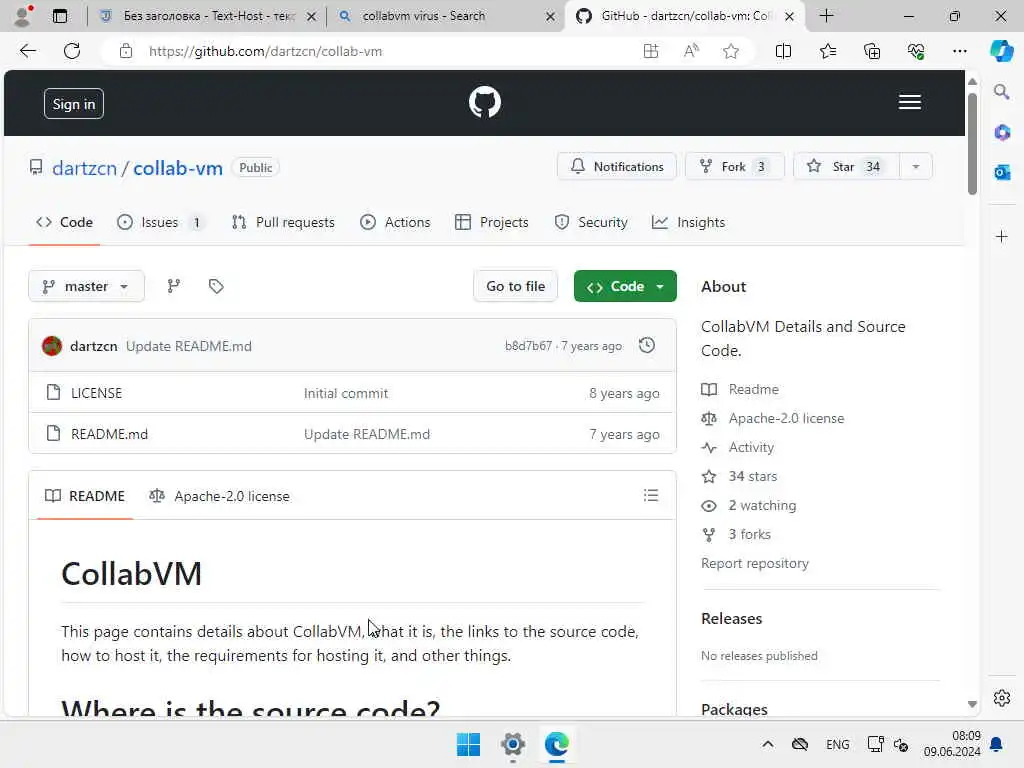The height and width of the screenshot is (768, 1024).
Task: Click the Go to file button
Action: [515, 286]
